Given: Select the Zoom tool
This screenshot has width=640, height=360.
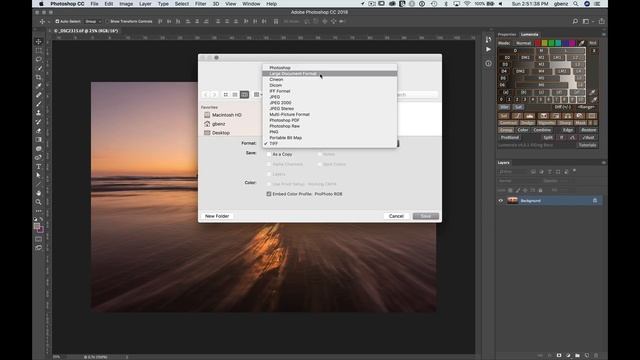Looking at the screenshot, I should (x=39, y=202).
